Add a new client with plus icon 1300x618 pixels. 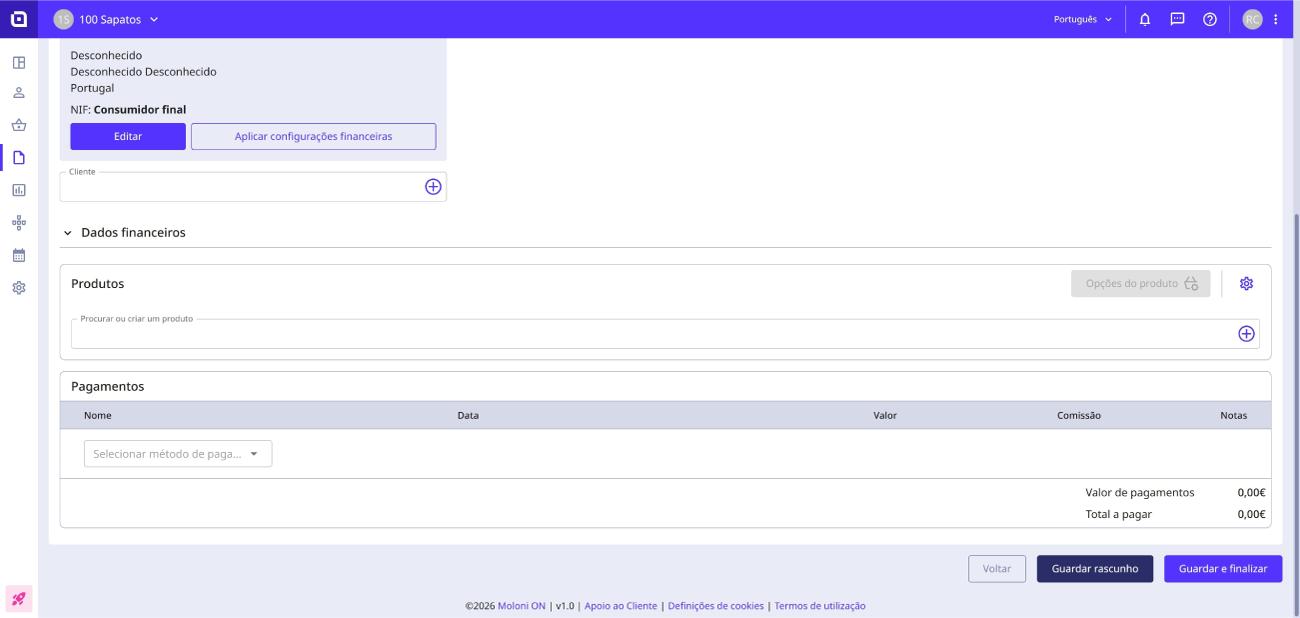433,187
